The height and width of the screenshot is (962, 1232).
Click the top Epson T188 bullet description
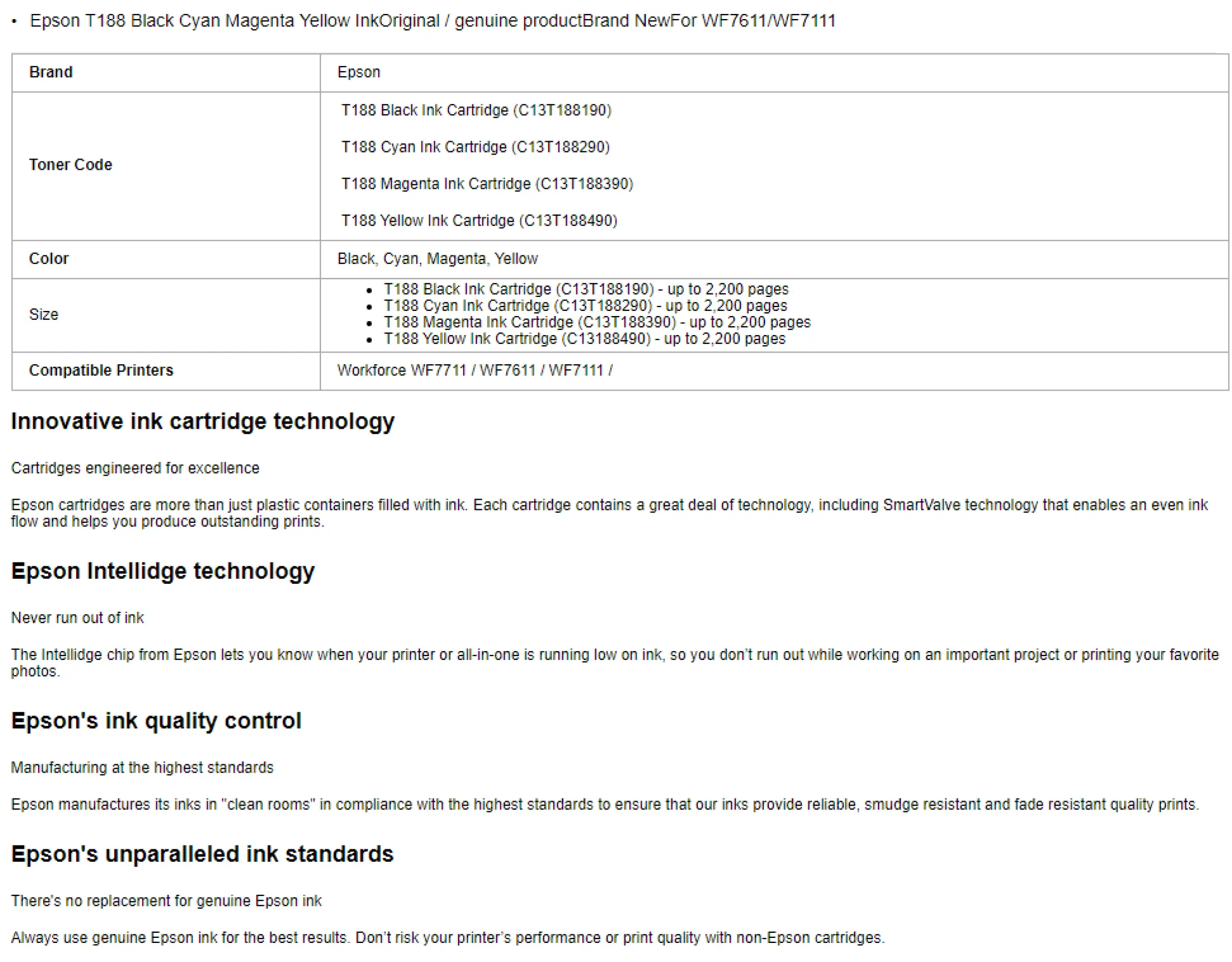click(432, 21)
